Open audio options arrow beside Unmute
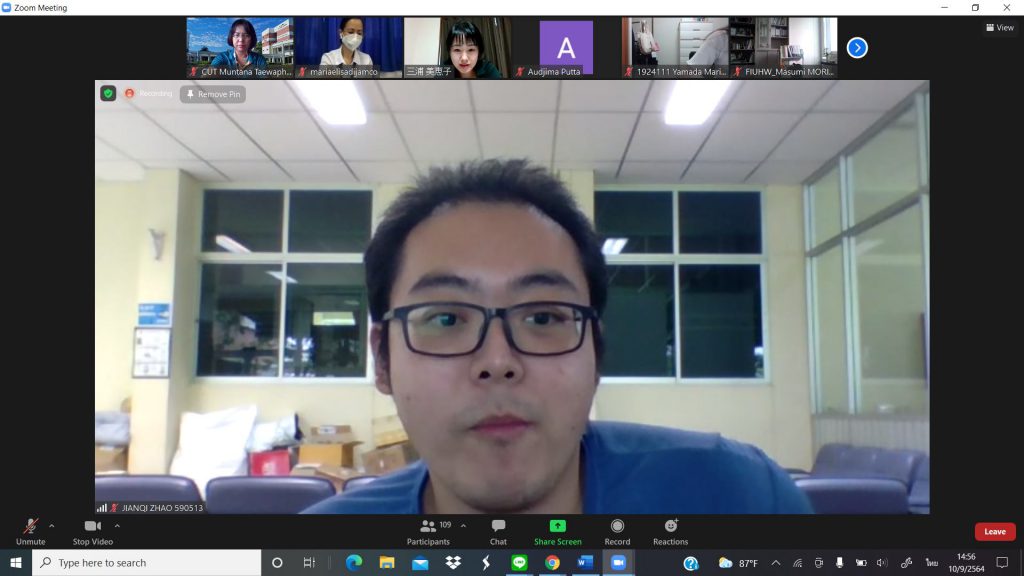1024x576 pixels. point(52,526)
